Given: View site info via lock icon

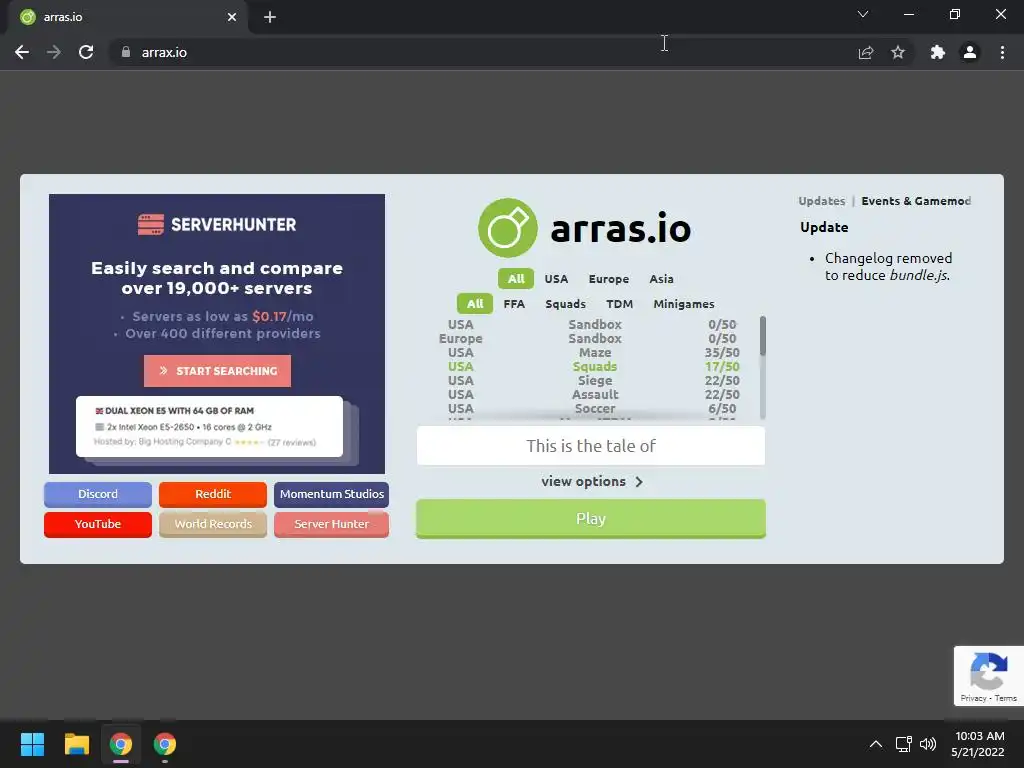Looking at the screenshot, I should click(125, 52).
